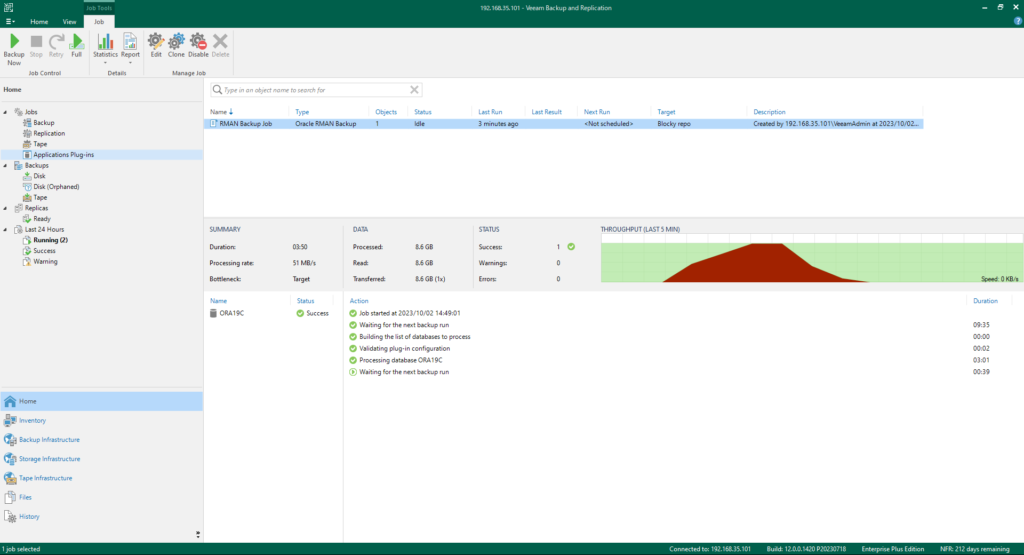The height and width of the screenshot is (555, 1024).
Task: Expand navigation pane options arrow
Action: pyautogui.click(x=198, y=535)
